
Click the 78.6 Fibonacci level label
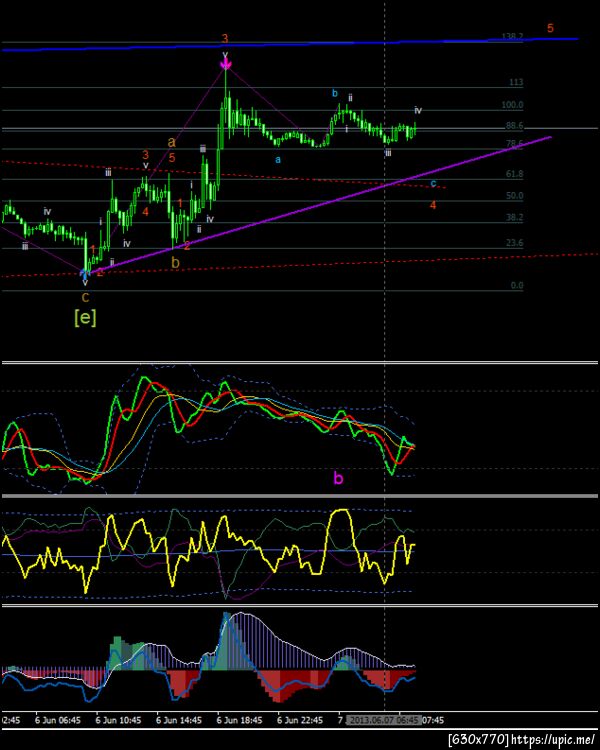tap(514, 143)
